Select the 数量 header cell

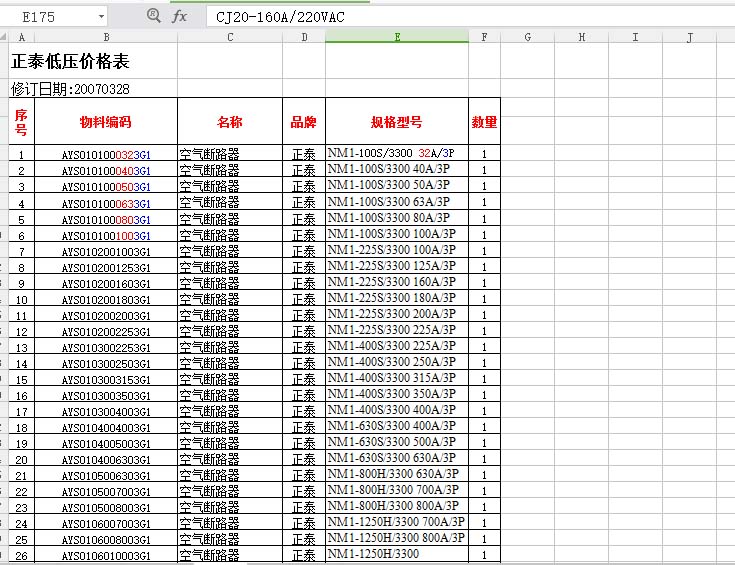click(484, 122)
